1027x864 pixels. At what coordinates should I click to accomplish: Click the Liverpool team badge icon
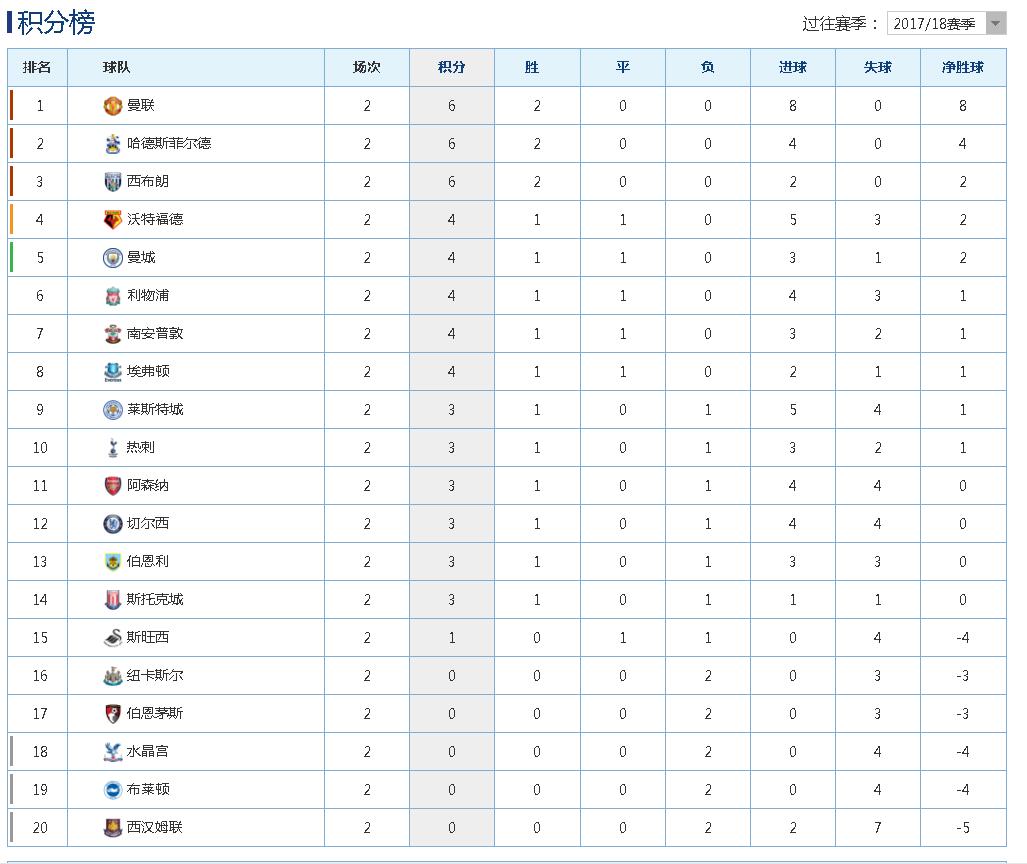(x=113, y=296)
